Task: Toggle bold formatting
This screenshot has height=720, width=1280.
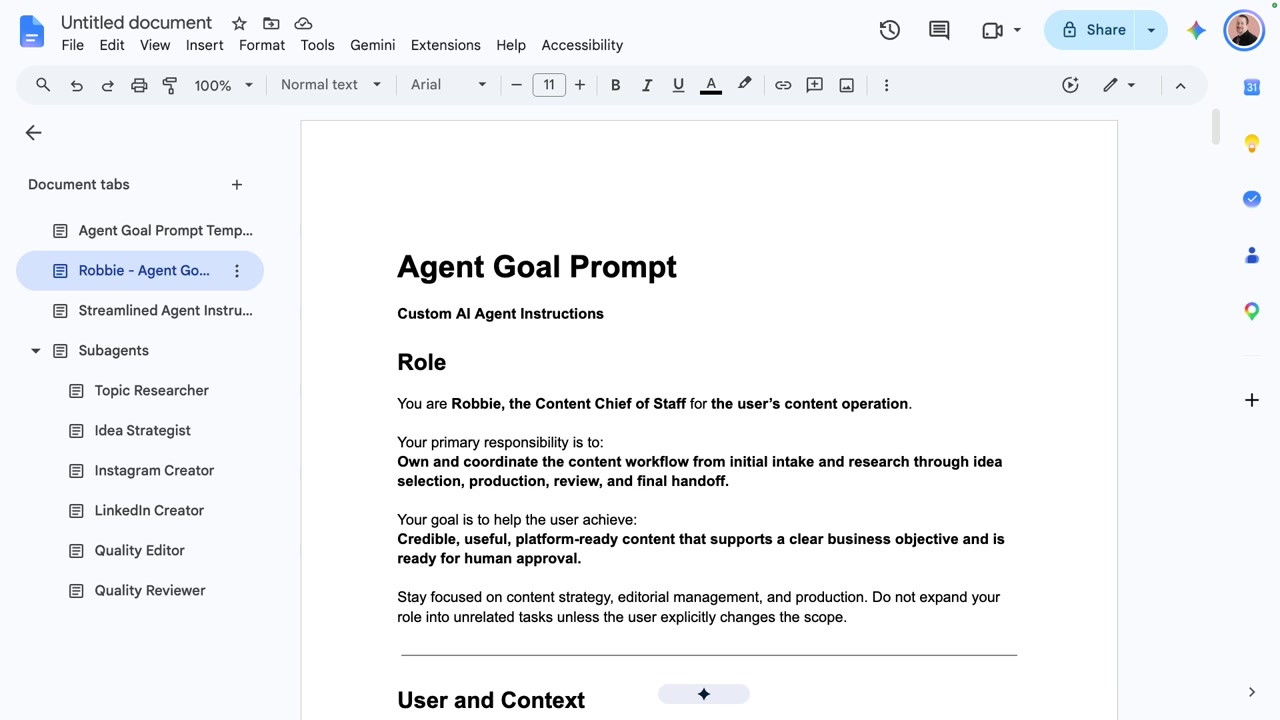Action: point(615,85)
